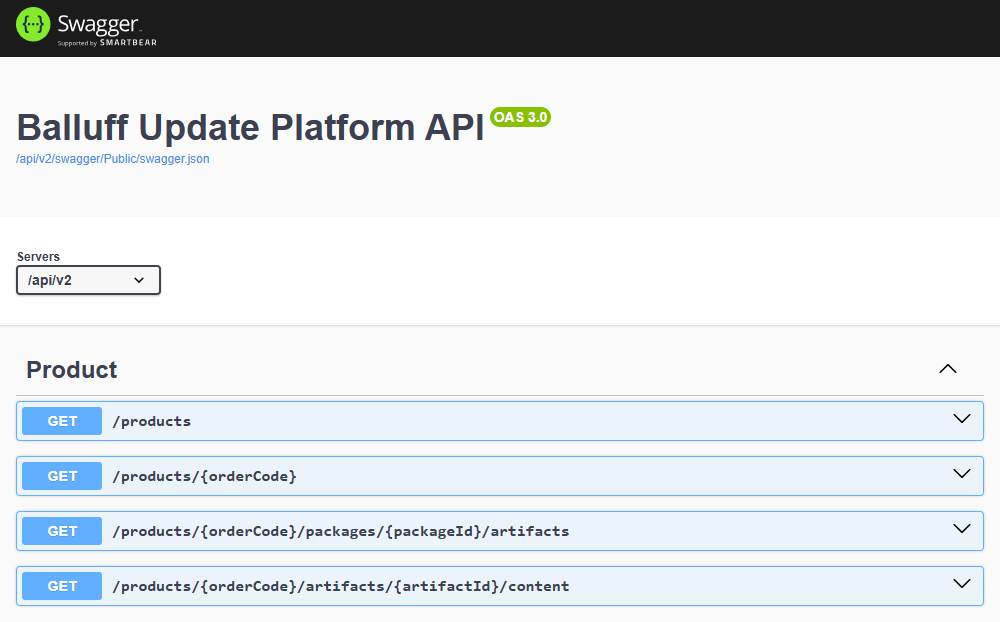The width and height of the screenshot is (1000, 622).
Task: Open the /packages/{packageId}/artifacts endpoint path
Action: coord(340,531)
